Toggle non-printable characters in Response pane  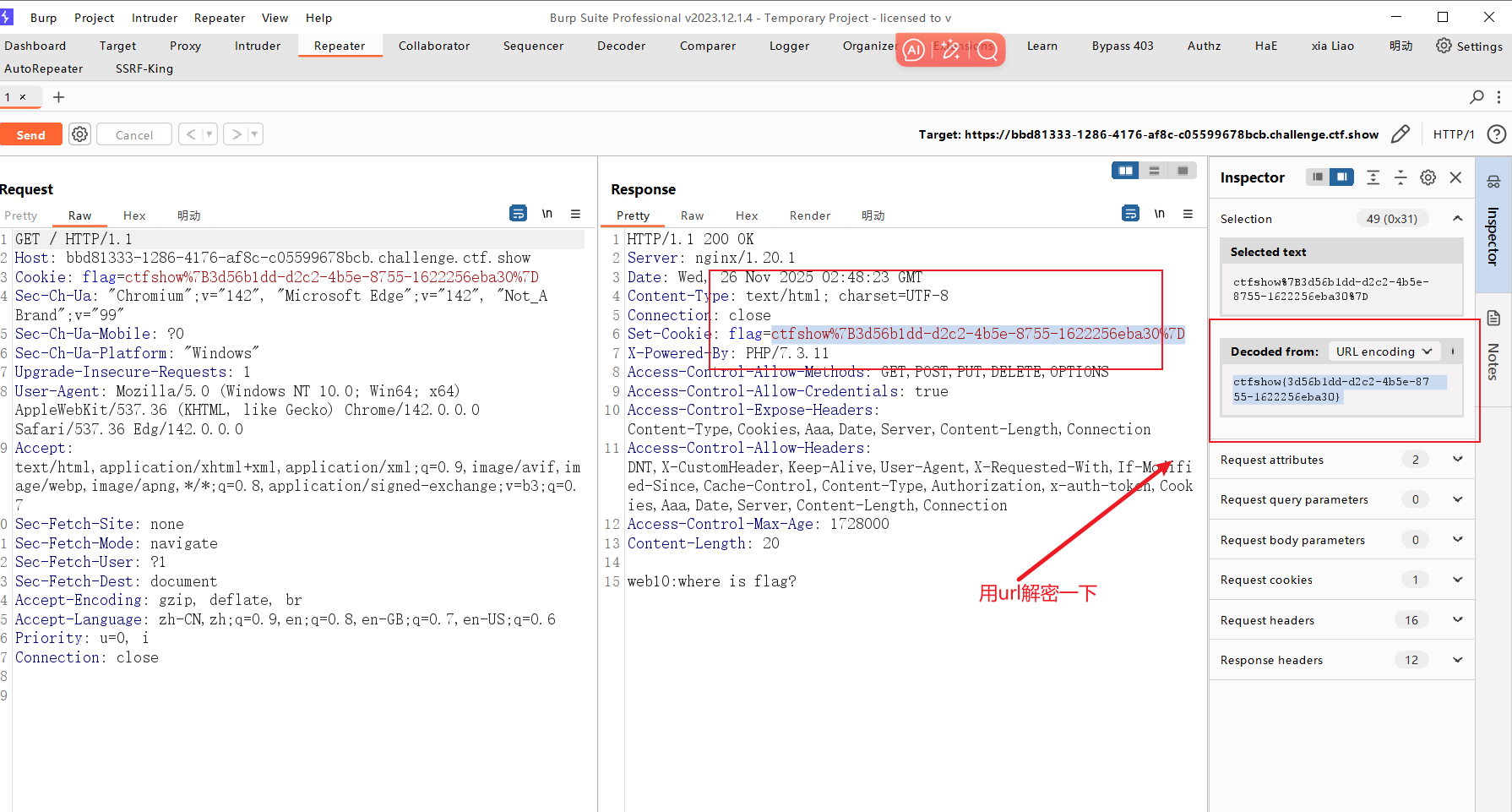pos(1160,214)
